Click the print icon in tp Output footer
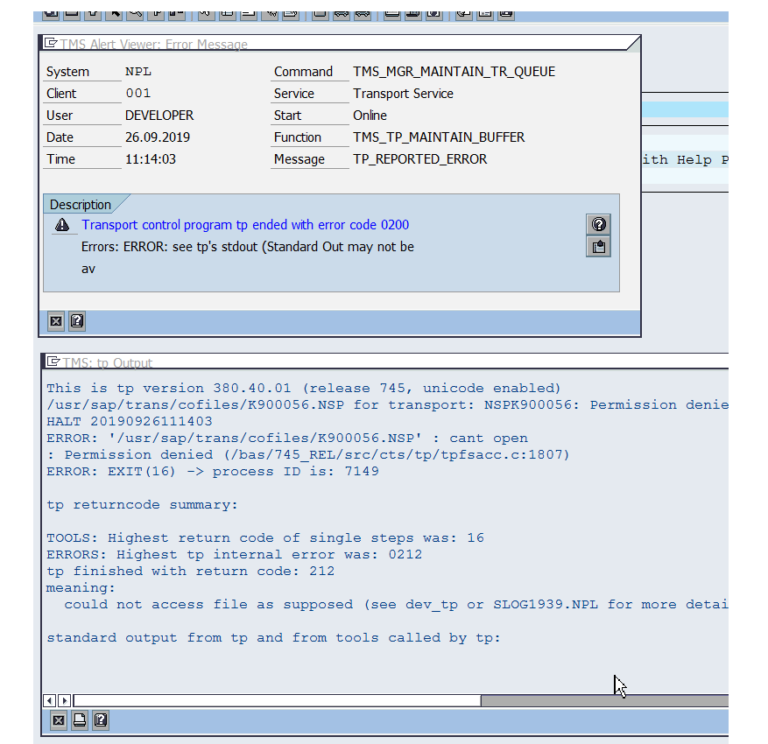Image resolution: width=768 pixels, height=744 pixels. (79, 720)
